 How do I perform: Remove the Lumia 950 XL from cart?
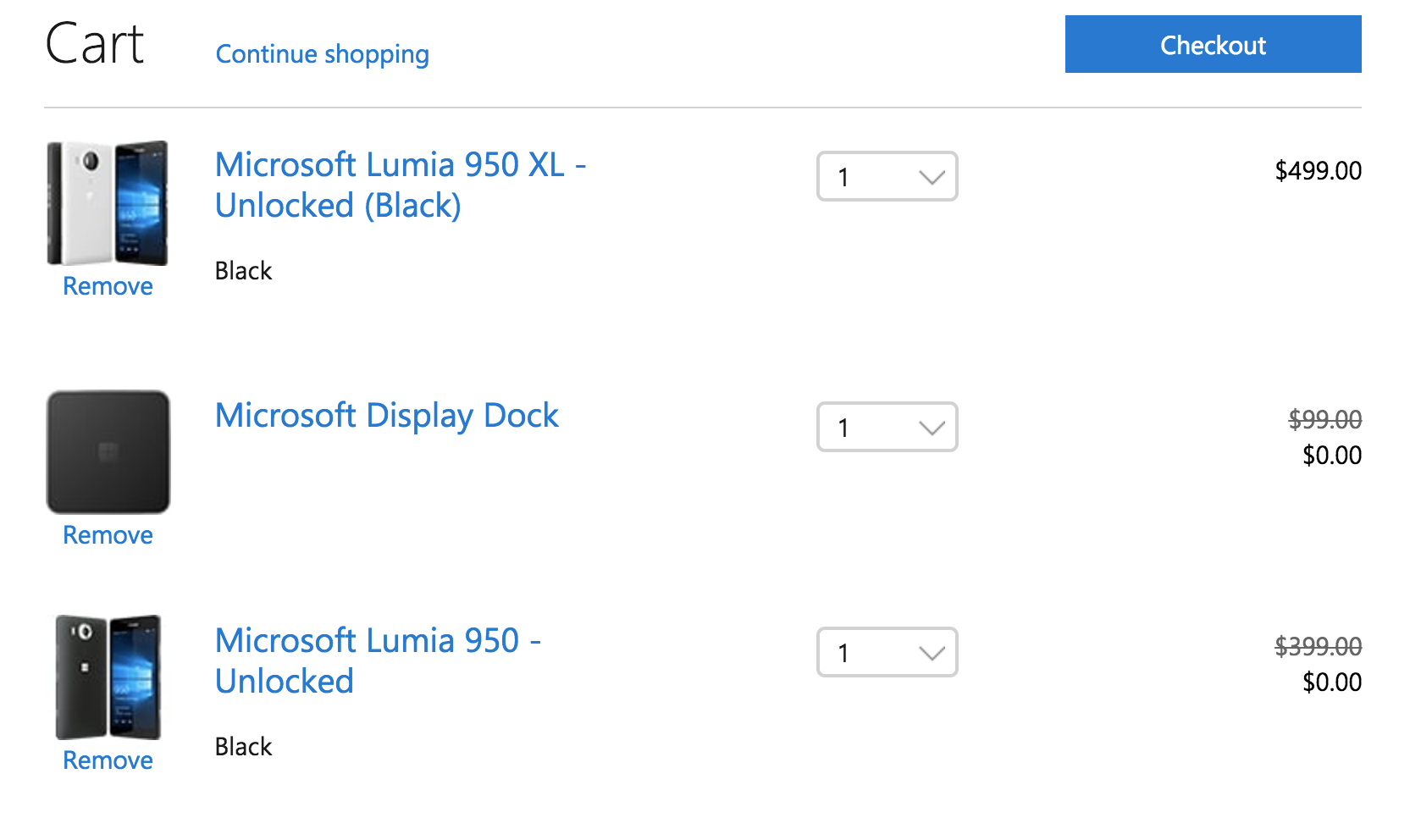click(108, 286)
